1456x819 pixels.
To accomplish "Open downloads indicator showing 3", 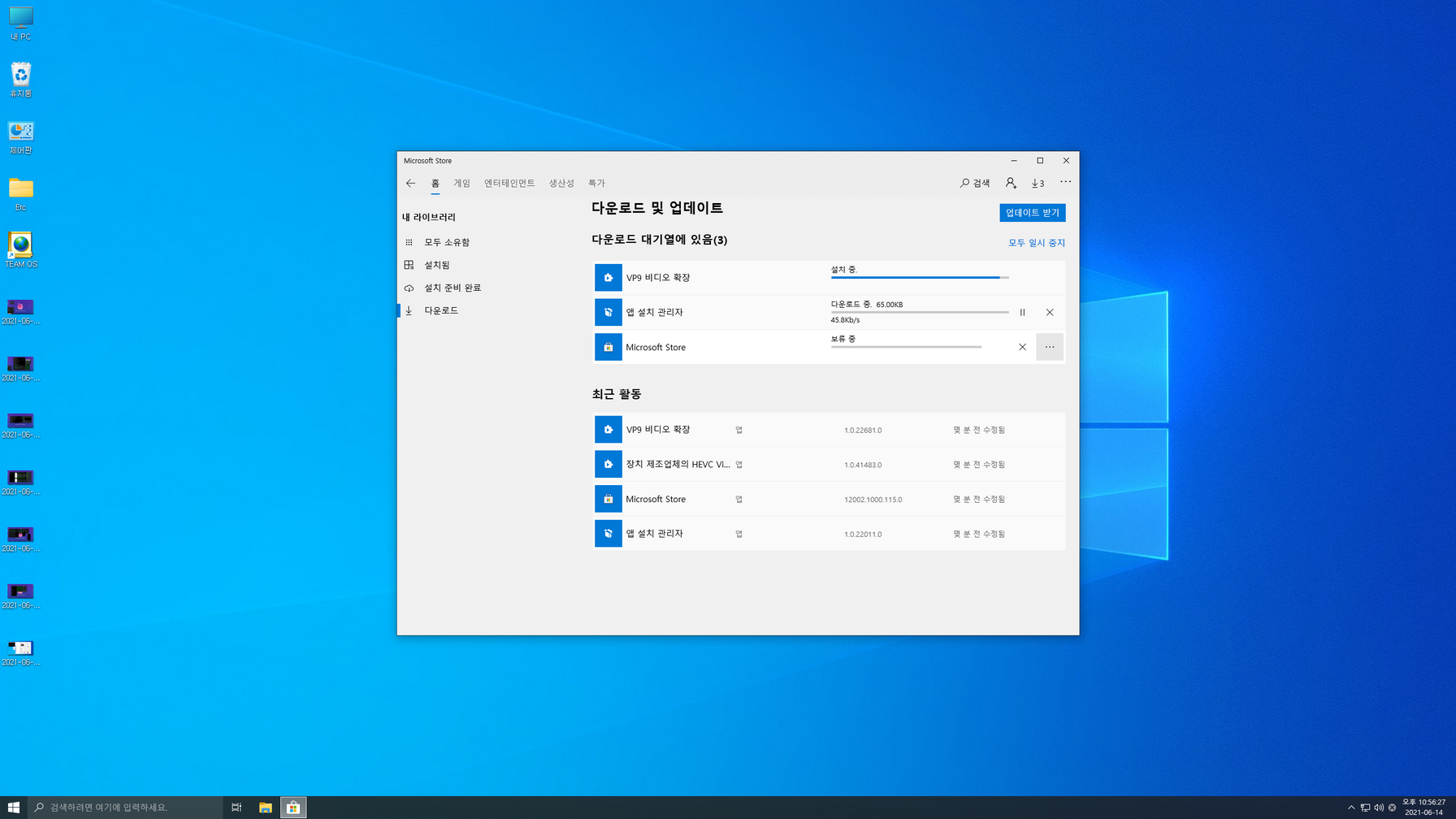I will click(1038, 184).
